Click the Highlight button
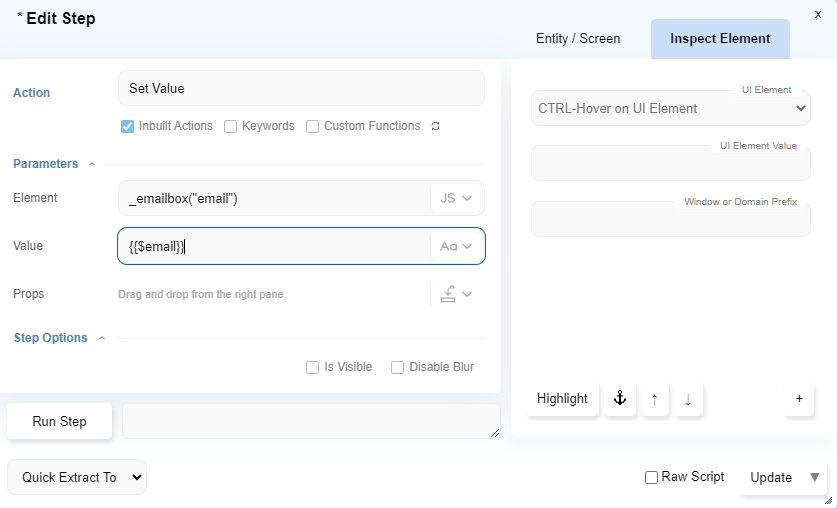Viewport: 837px width, 508px height. pyautogui.click(x=562, y=398)
